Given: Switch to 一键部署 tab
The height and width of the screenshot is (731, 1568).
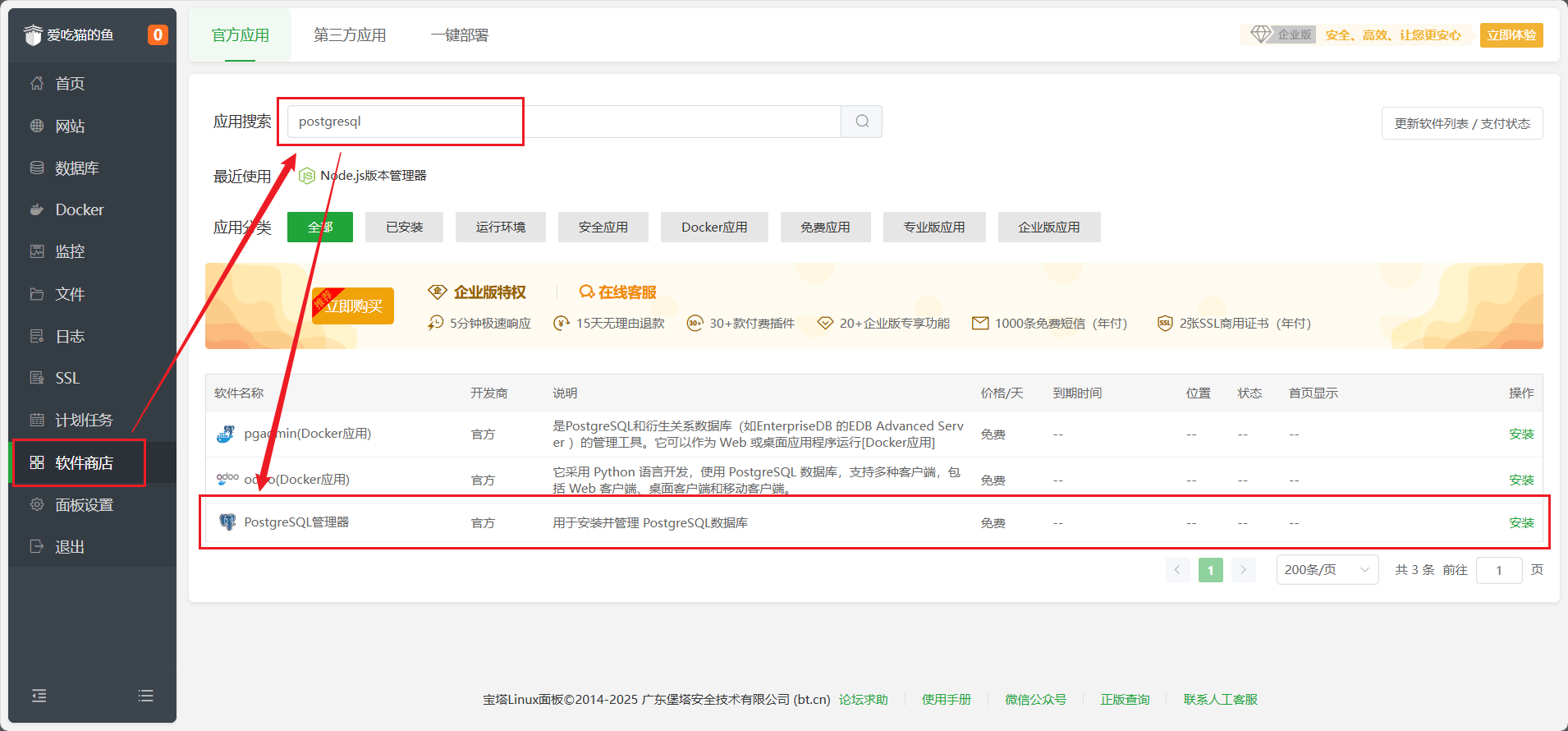Looking at the screenshot, I should pos(460,35).
